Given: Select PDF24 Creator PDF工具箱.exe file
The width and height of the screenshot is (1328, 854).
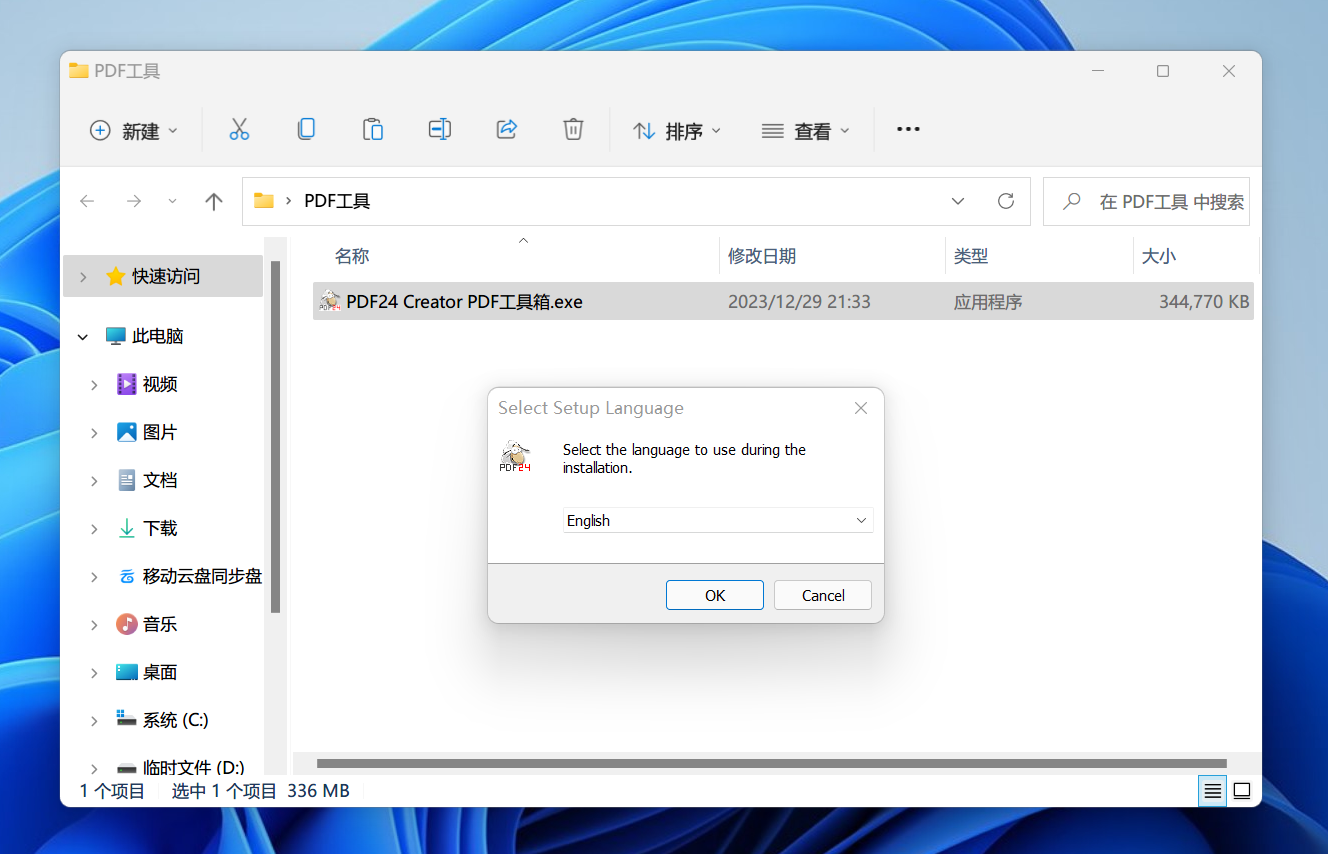Looking at the screenshot, I should [783, 301].
